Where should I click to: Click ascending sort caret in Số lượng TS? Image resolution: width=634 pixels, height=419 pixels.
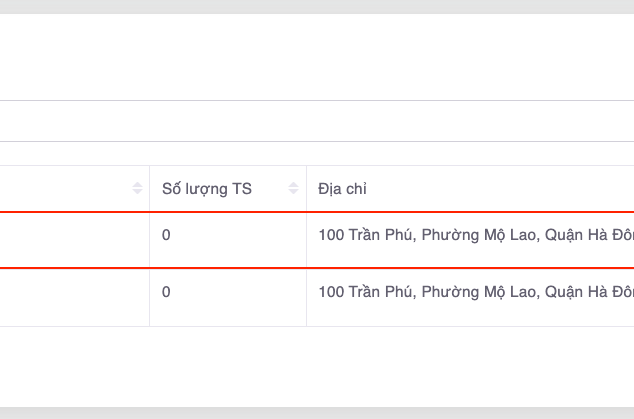(293, 184)
